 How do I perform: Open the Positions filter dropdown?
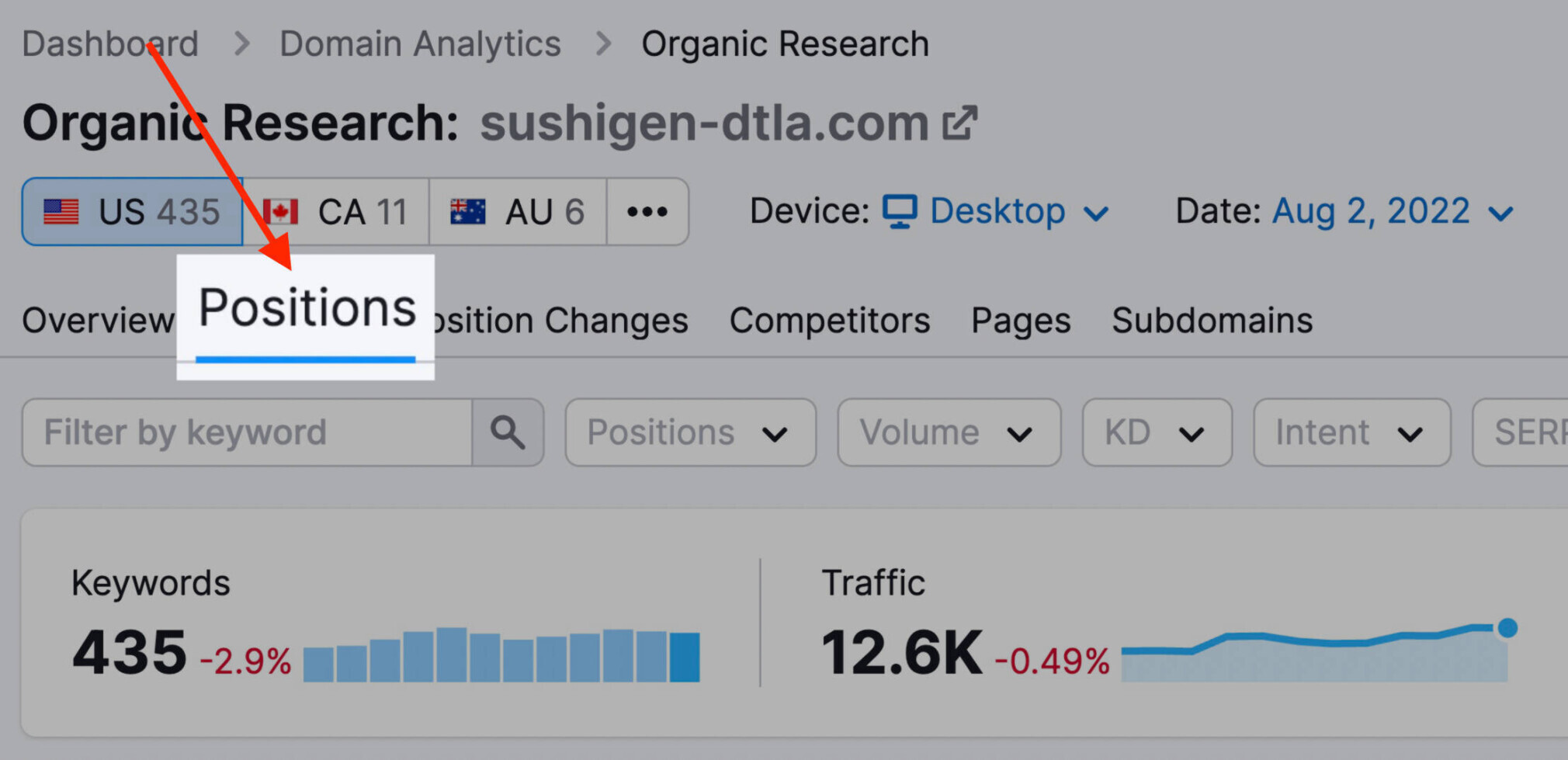691,432
